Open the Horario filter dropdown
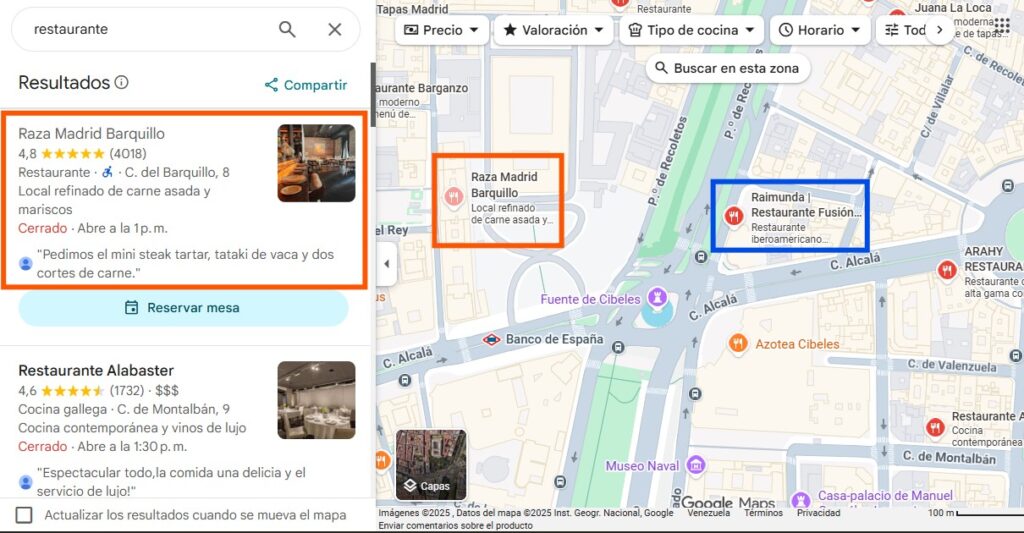 [x=819, y=30]
